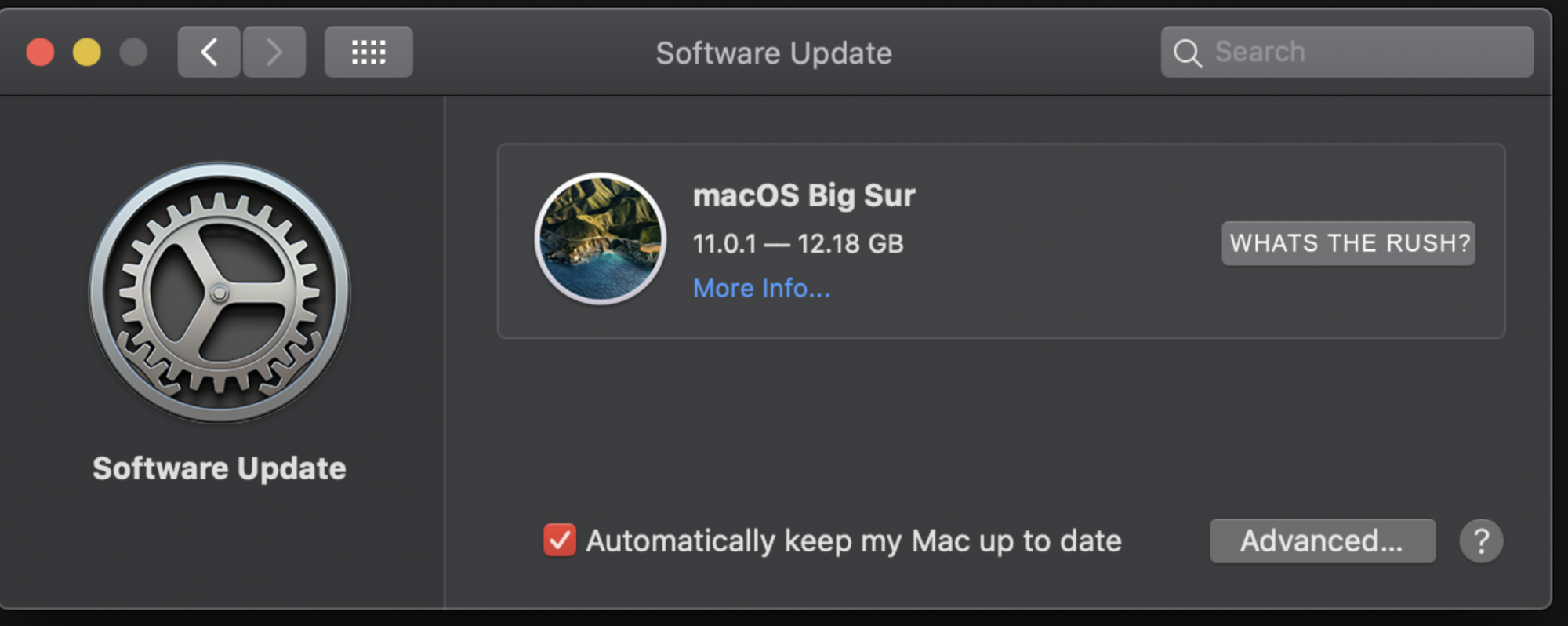Open the More Info... link
The image size is (1568, 626).
pos(761,289)
